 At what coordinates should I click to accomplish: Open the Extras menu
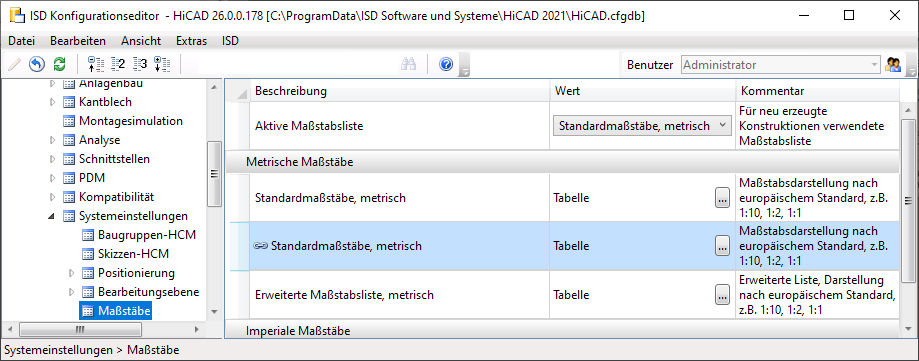click(192, 41)
